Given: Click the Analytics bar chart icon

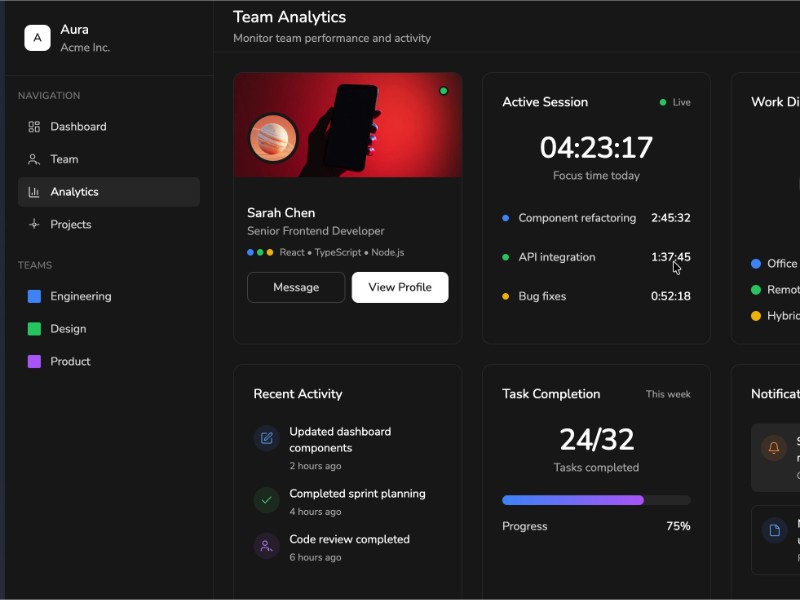Looking at the screenshot, I should [x=34, y=192].
